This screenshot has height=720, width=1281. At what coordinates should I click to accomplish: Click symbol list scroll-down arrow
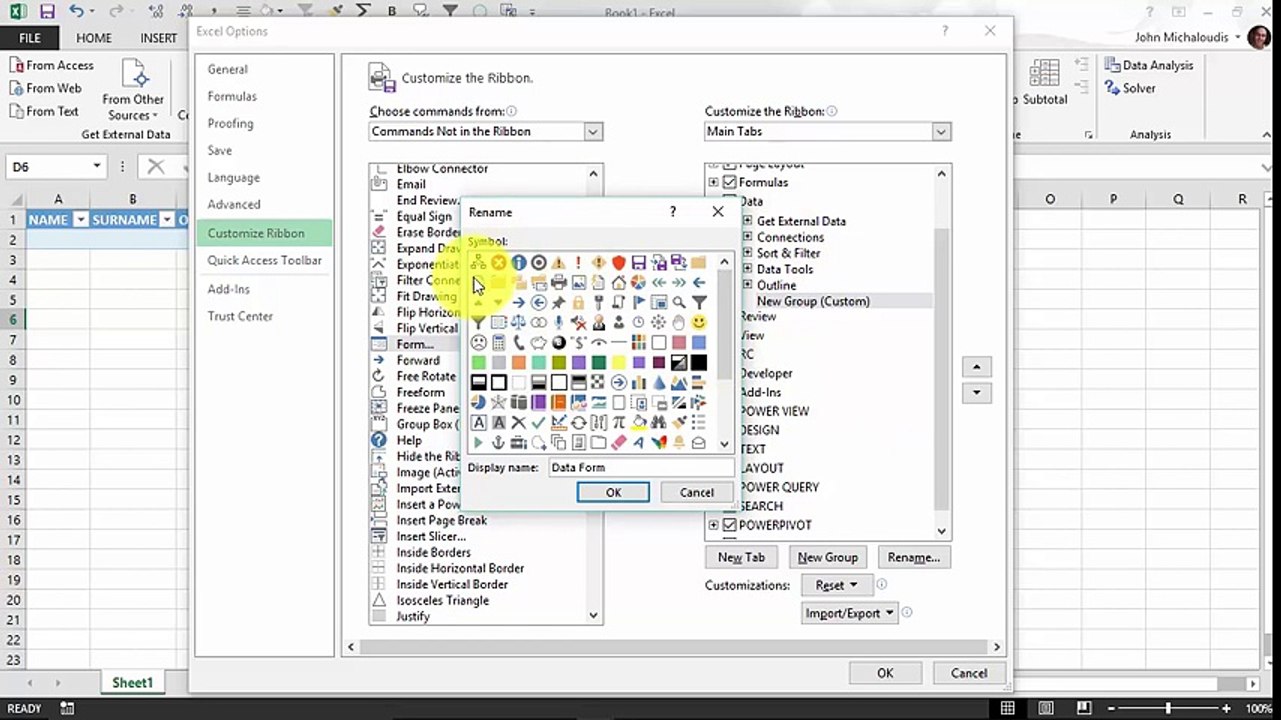click(x=724, y=444)
